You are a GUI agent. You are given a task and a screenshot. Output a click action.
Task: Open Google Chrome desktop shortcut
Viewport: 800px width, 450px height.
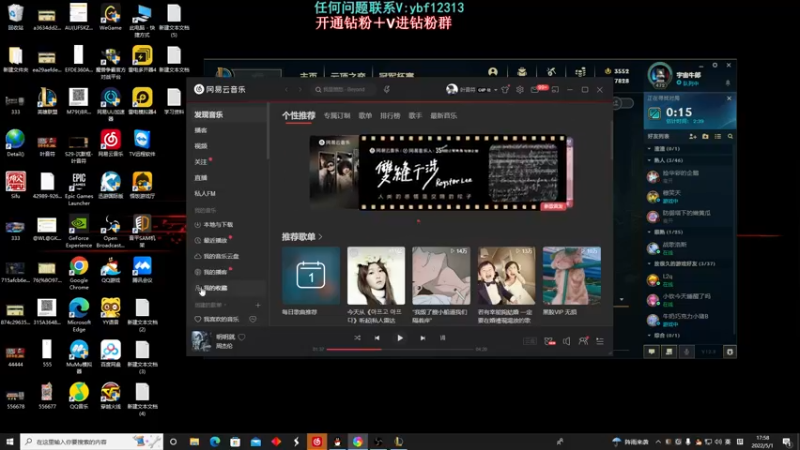coord(79,273)
